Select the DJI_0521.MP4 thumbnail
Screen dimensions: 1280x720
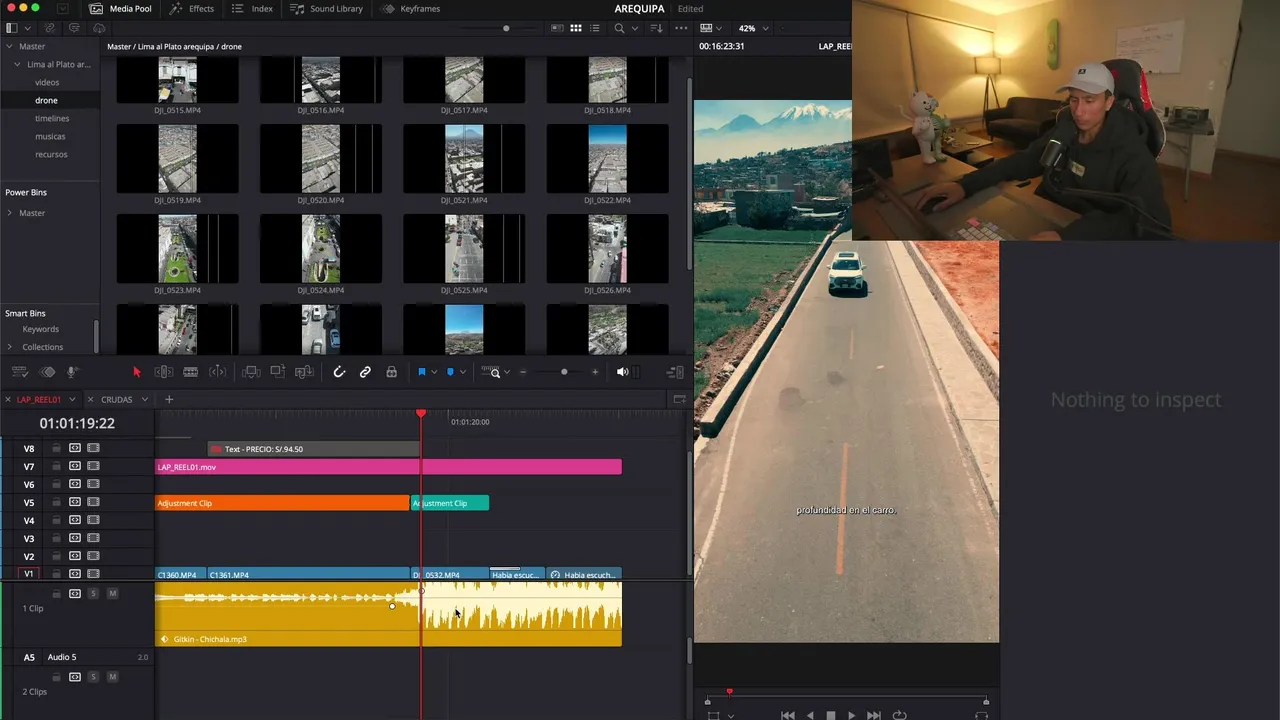point(464,158)
